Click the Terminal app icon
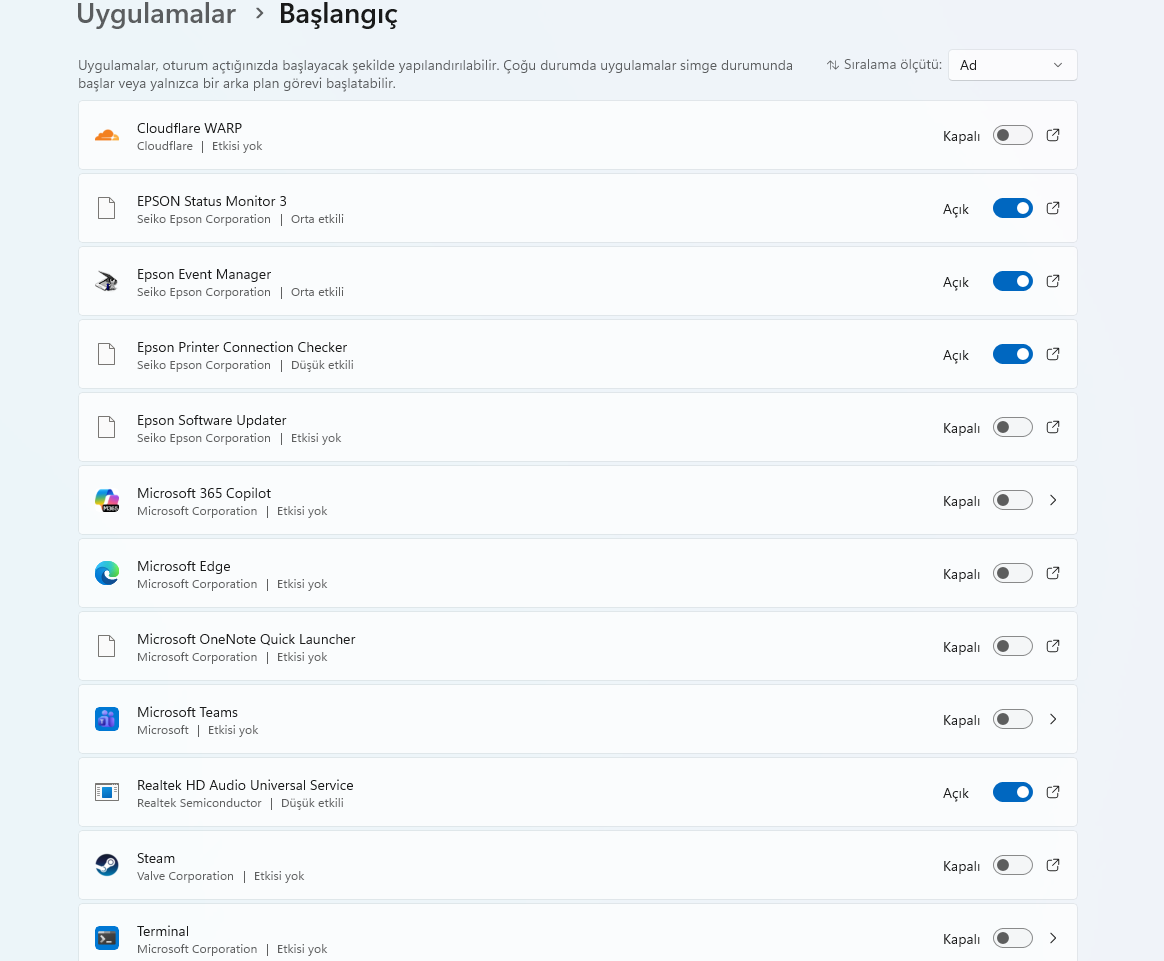This screenshot has height=961, width=1164. [107, 939]
